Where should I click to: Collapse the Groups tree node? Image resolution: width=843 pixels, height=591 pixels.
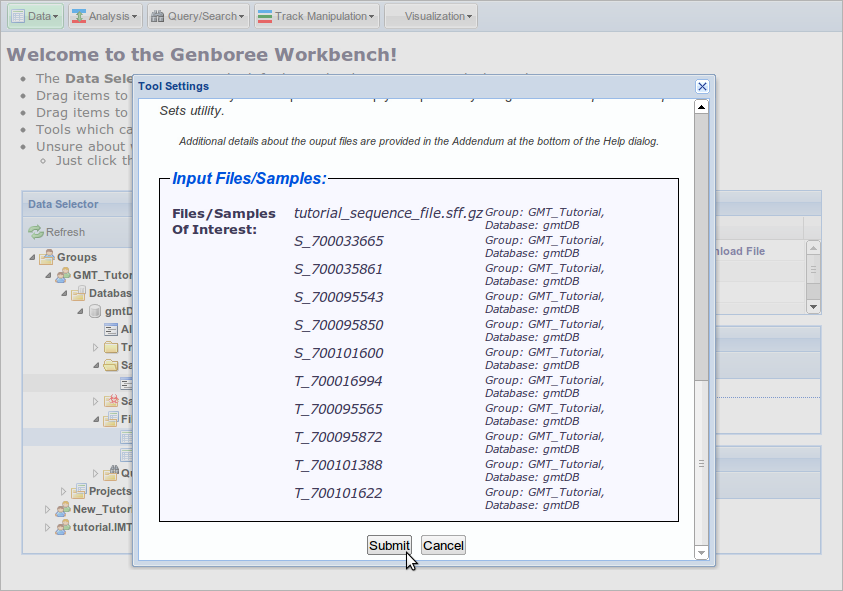(32, 258)
